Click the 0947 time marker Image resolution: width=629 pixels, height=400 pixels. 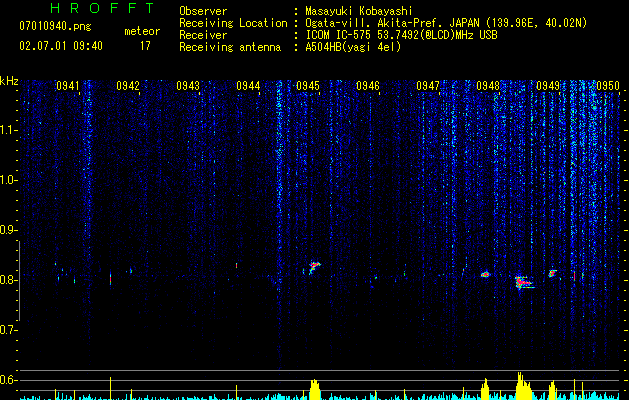pos(428,85)
